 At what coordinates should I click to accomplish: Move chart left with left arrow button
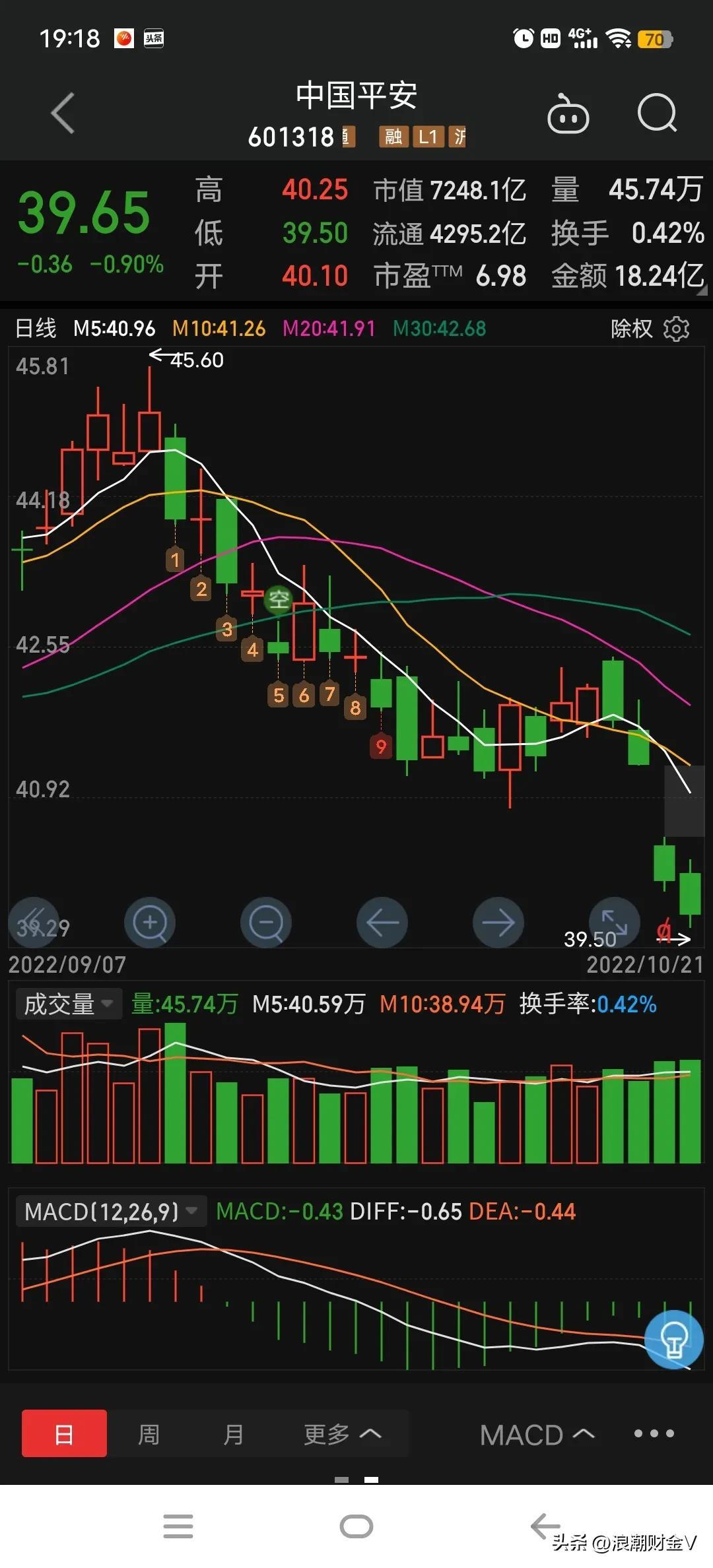(382, 922)
